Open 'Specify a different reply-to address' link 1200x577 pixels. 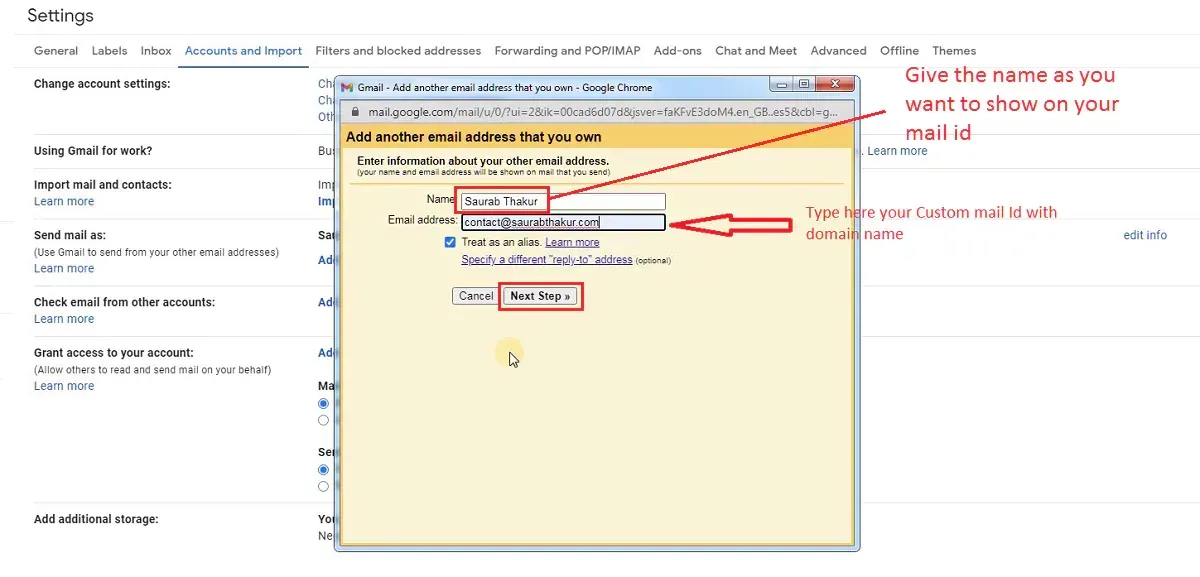click(547, 260)
